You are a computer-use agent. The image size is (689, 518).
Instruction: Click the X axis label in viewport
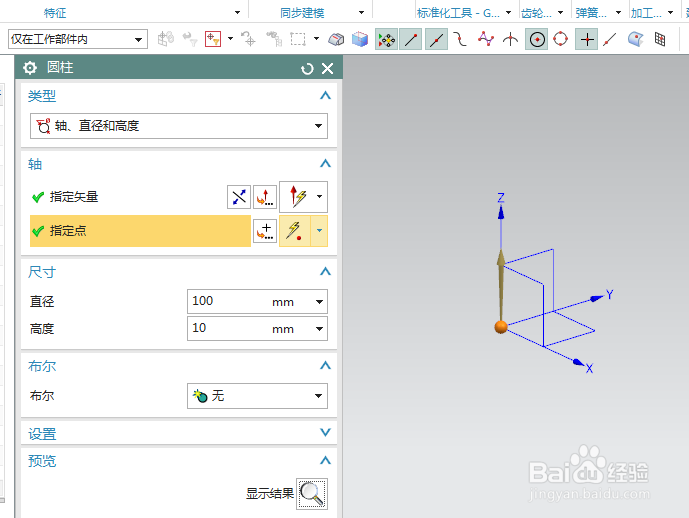589,369
